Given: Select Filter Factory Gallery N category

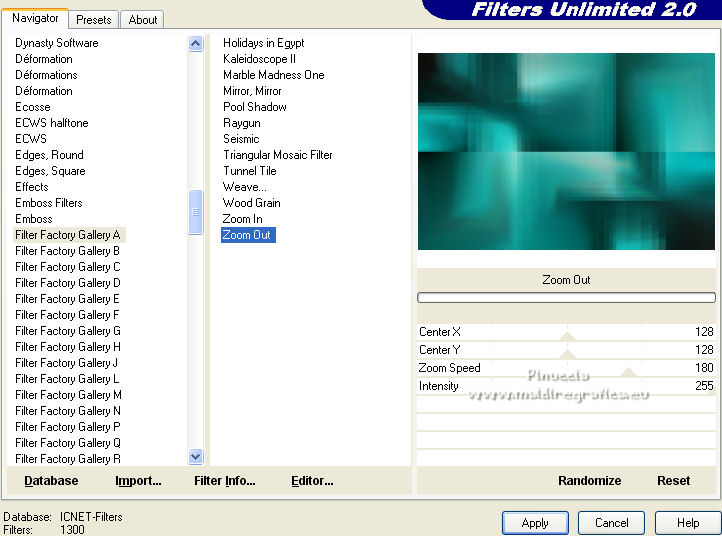Looking at the screenshot, I should pos(67,411).
